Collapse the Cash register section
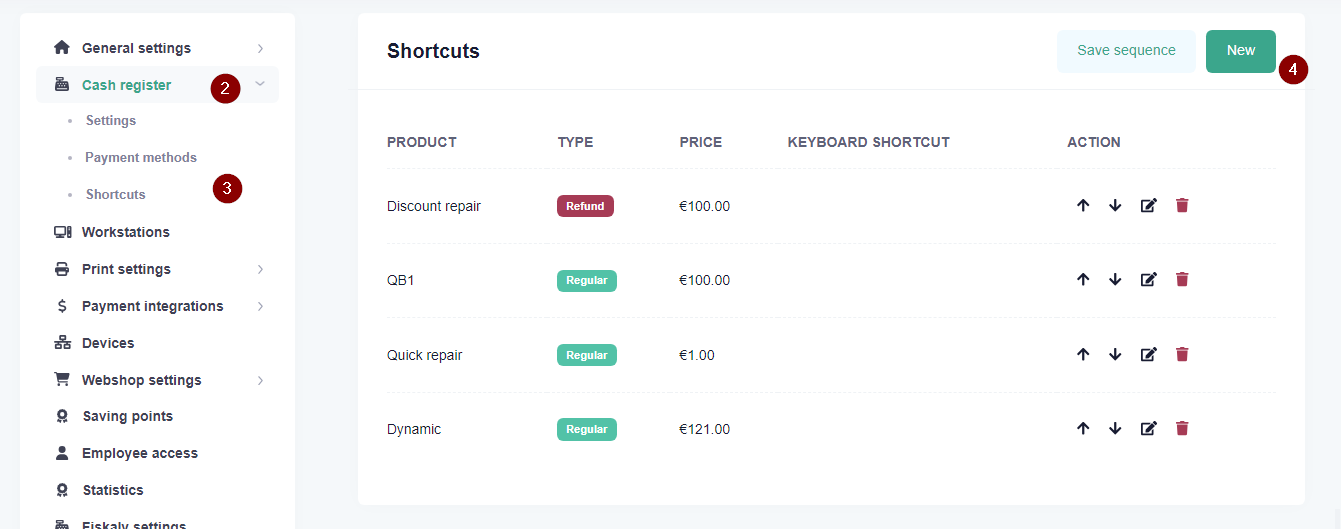The width and height of the screenshot is (1341, 529). (260, 85)
